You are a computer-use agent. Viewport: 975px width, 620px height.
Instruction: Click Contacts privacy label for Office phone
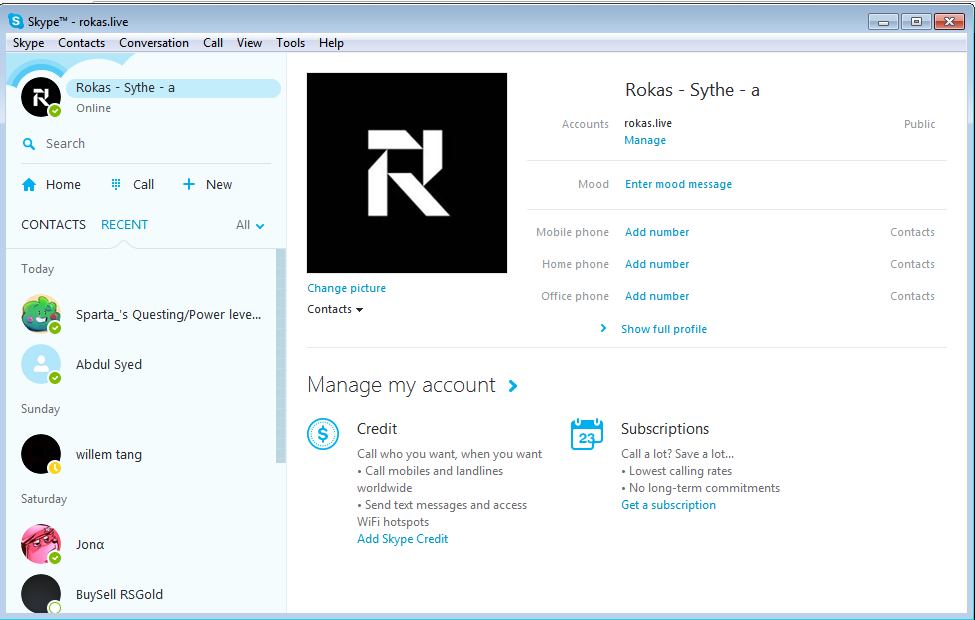912,296
